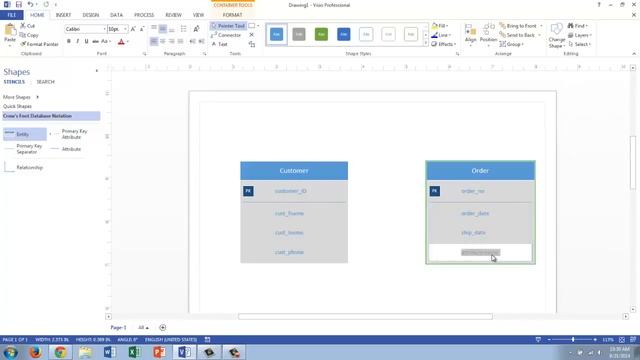The image size is (640, 360).
Task: Open the Change Shape menu
Action: 557,36
